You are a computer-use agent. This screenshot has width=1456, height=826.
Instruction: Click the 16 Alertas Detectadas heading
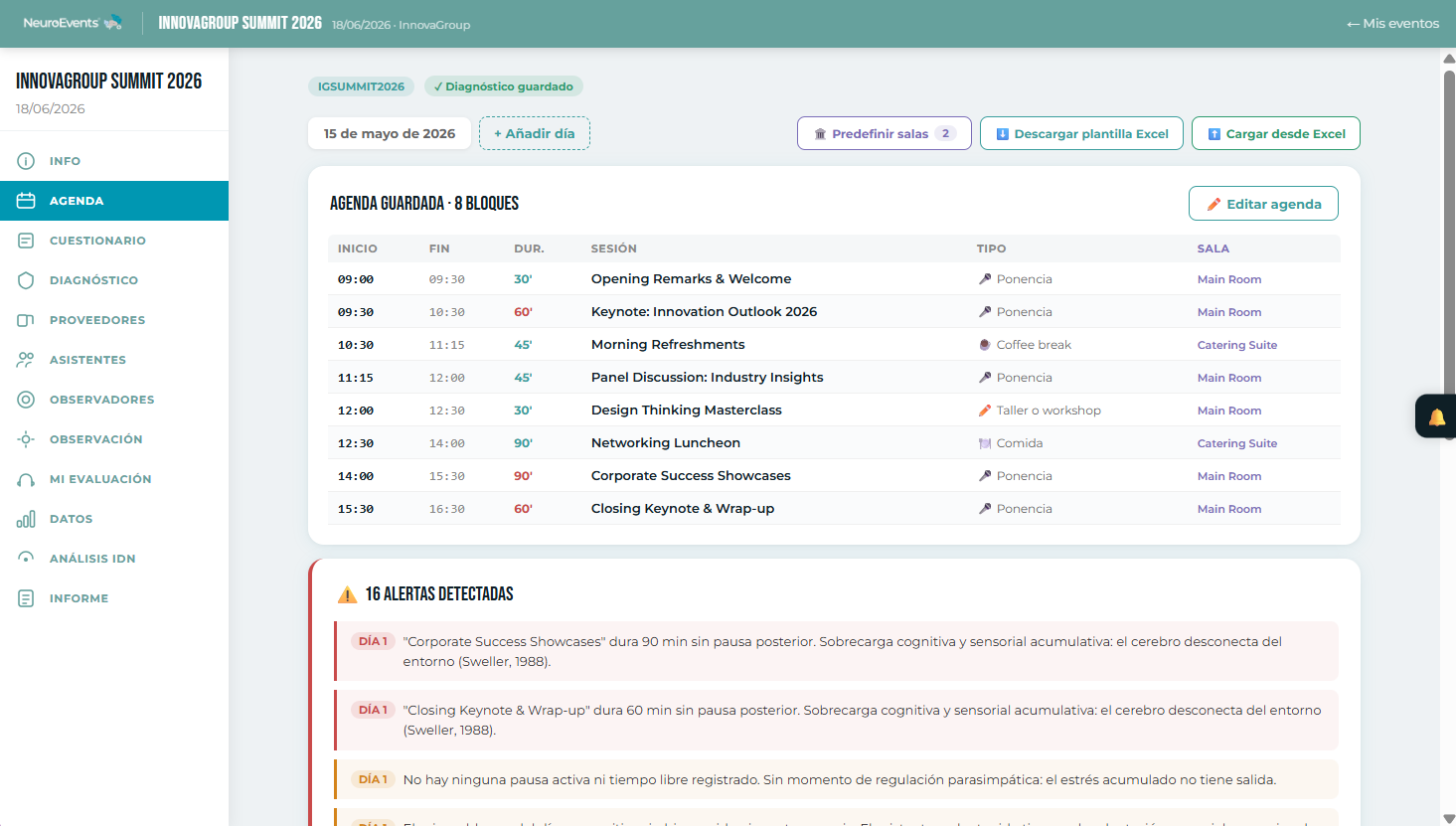[x=439, y=594]
